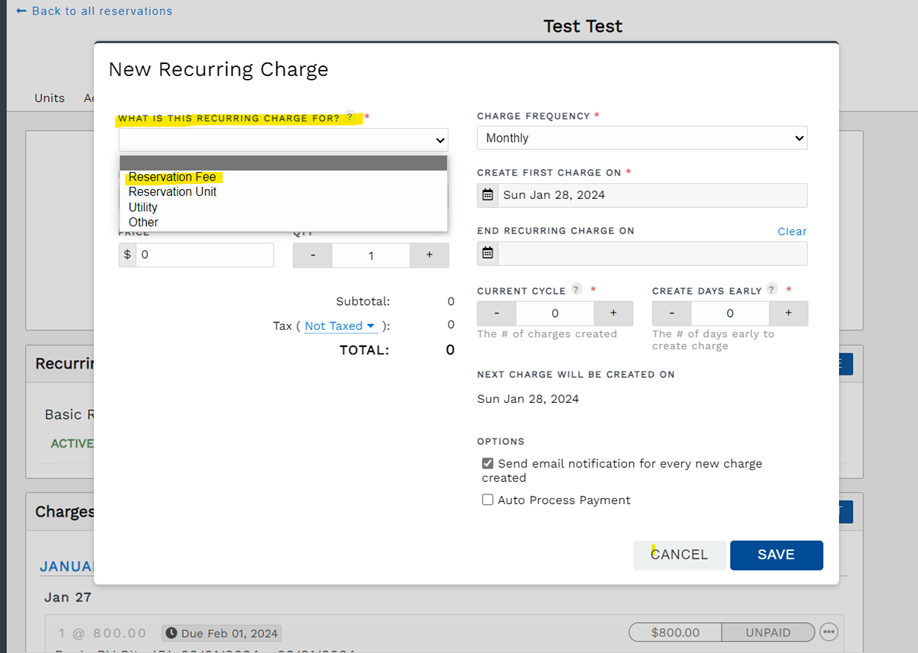Choose 'Utility' from the open dropdown list
Viewport: 918px width, 653px height.
142,207
